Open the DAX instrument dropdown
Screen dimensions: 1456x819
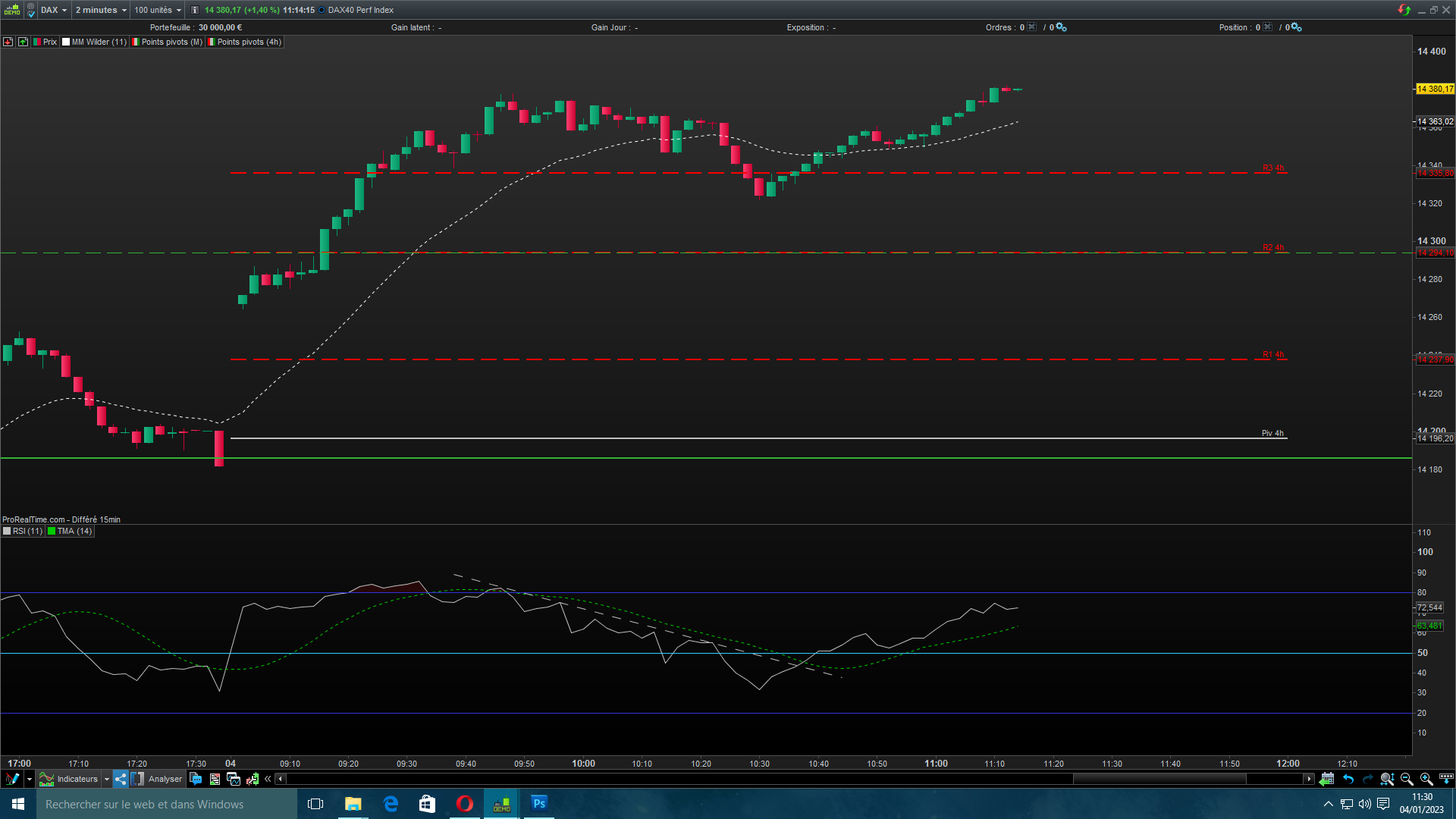pyautogui.click(x=54, y=10)
